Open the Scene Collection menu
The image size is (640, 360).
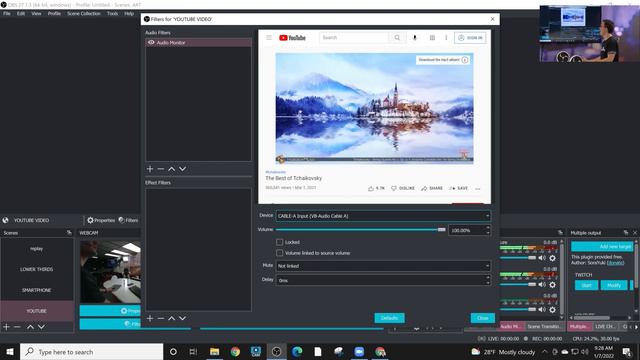click(x=84, y=13)
